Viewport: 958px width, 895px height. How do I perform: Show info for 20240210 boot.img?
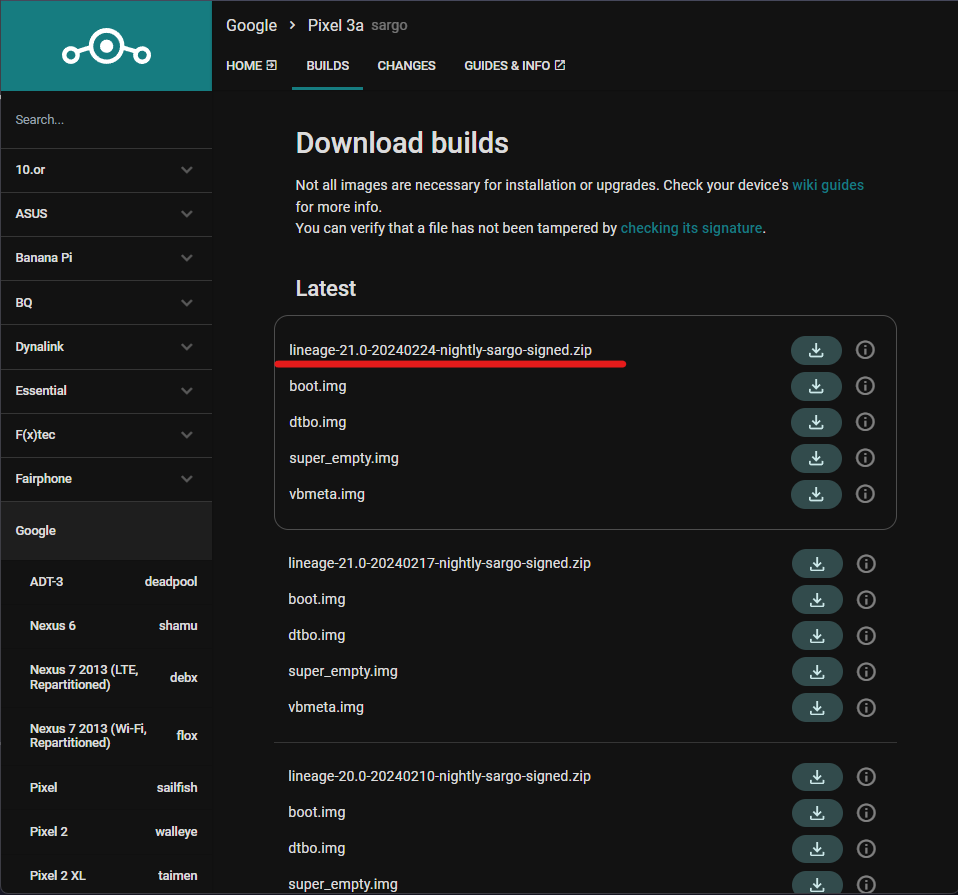pos(866,813)
